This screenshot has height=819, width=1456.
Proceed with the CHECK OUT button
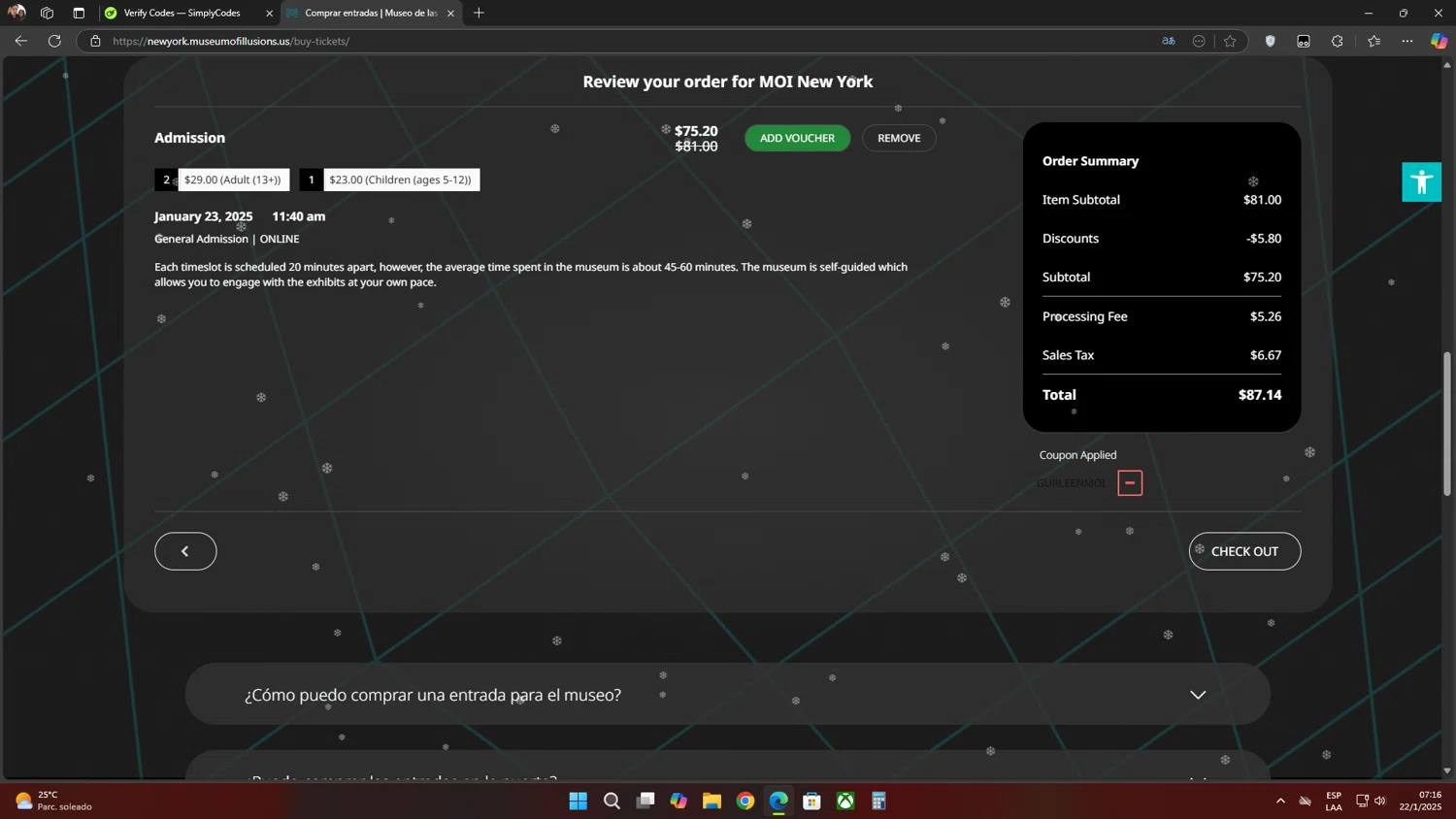pyautogui.click(x=1244, y=551)
